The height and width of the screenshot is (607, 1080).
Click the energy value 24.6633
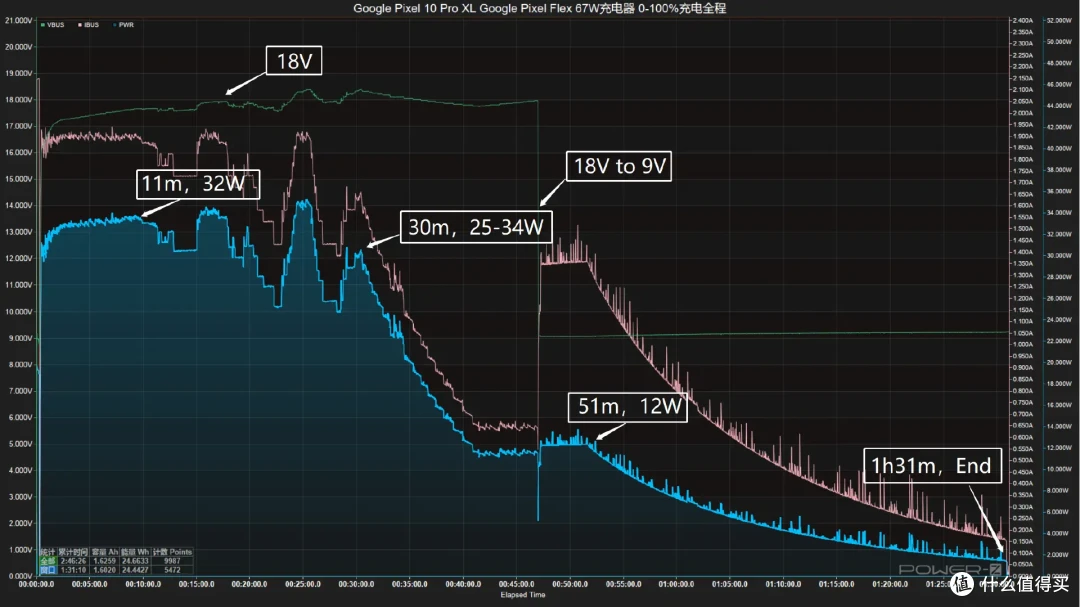(135, 562)
